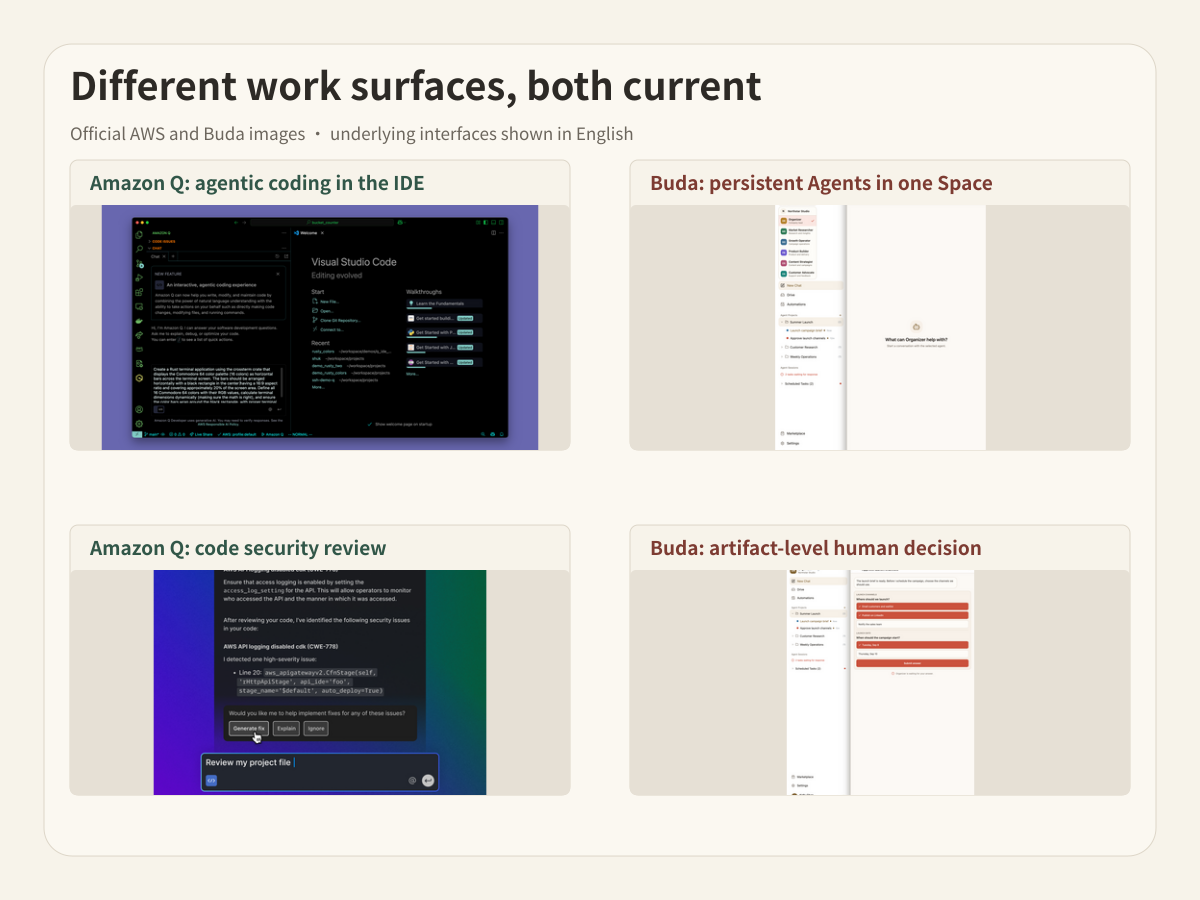Click Clone Git Repository... on Welcome page
The image size is (1200, 900).
[x=337, y=320]
